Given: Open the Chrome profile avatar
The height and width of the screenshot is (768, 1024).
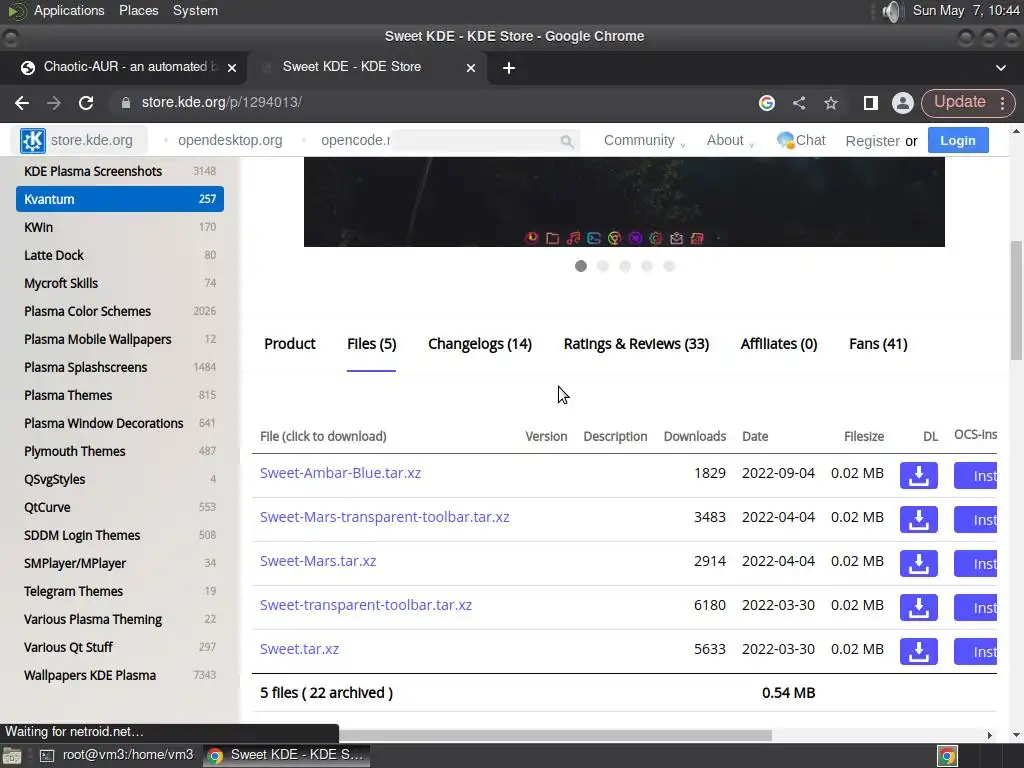Looking at the screenshot, I should point(903,103).
